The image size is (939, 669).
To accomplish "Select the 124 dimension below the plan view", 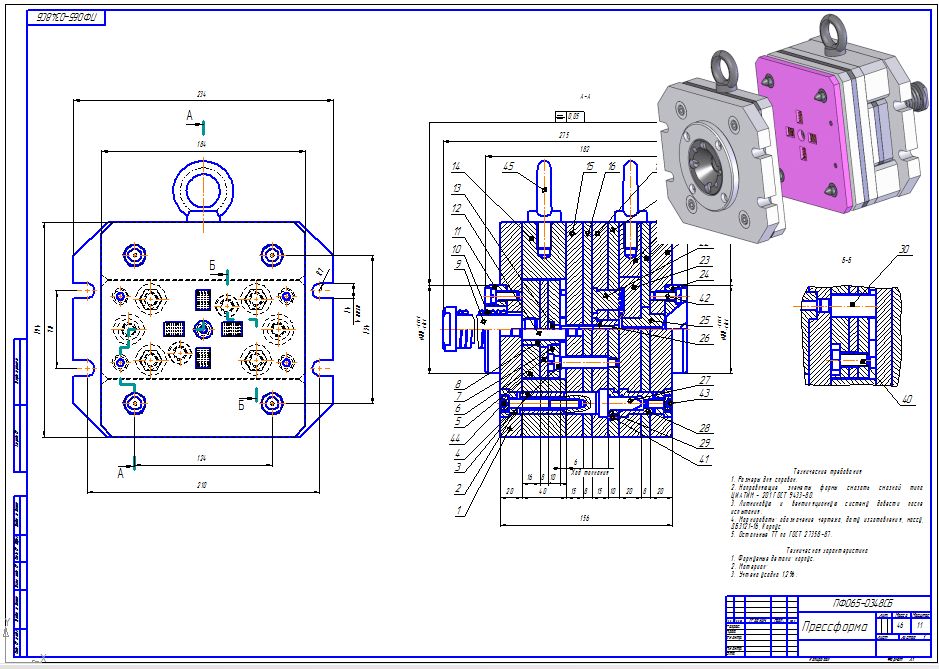I will (x=202, y=459).
